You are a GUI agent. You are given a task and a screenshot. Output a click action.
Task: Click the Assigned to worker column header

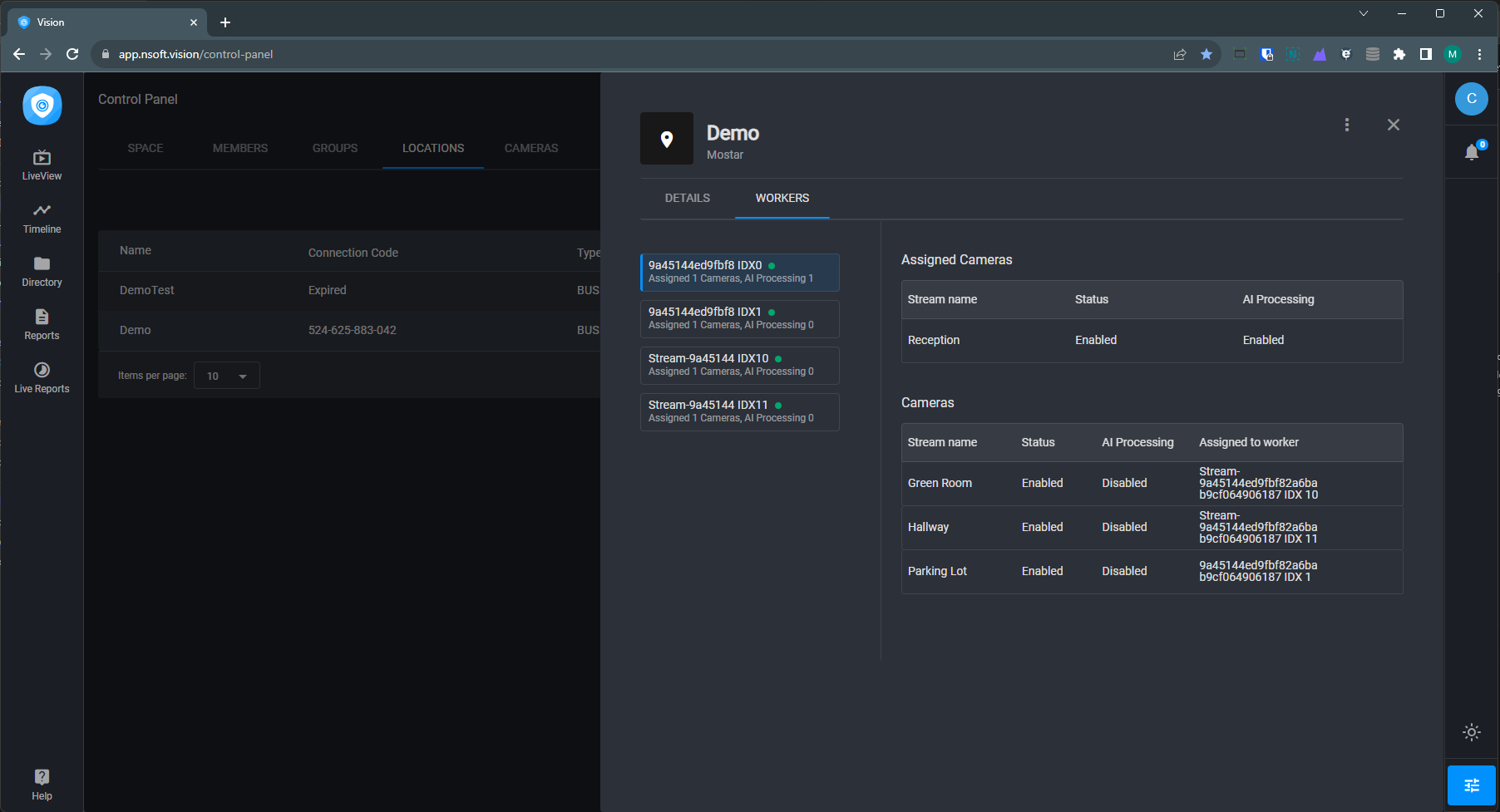tap(1249, 442)
